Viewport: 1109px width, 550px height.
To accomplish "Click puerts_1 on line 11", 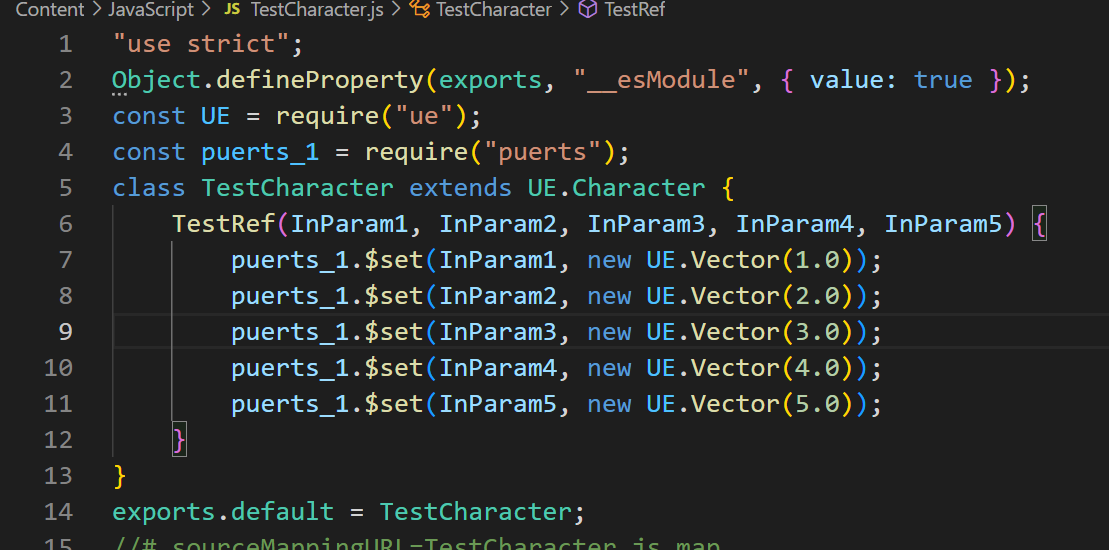I will click(290, 404).
